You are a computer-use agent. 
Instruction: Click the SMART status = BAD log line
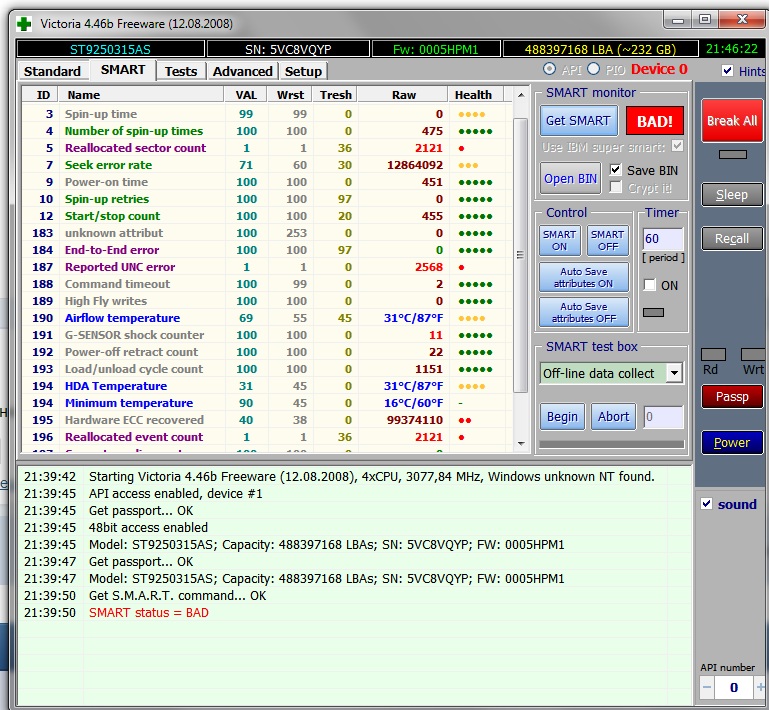(x=149, y=613)
